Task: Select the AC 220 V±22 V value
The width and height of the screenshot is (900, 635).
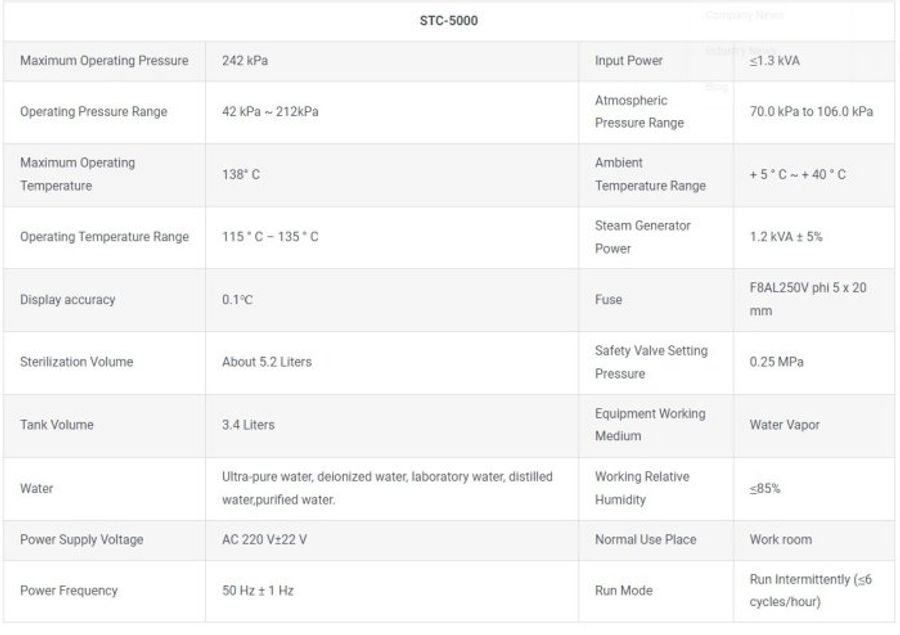Action: [265, 540]
